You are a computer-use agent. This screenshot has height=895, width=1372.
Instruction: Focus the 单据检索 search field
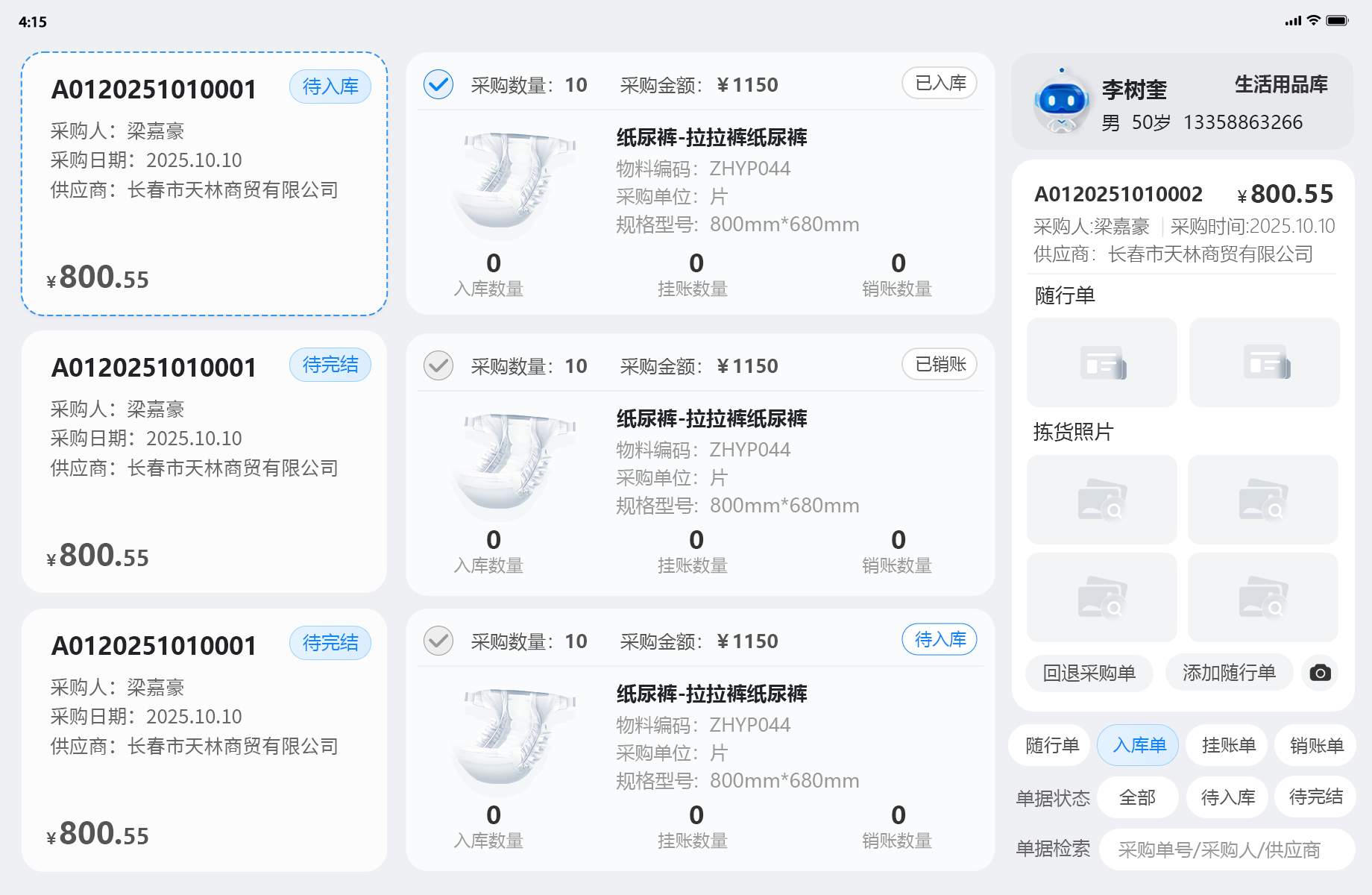point(1227,850)
